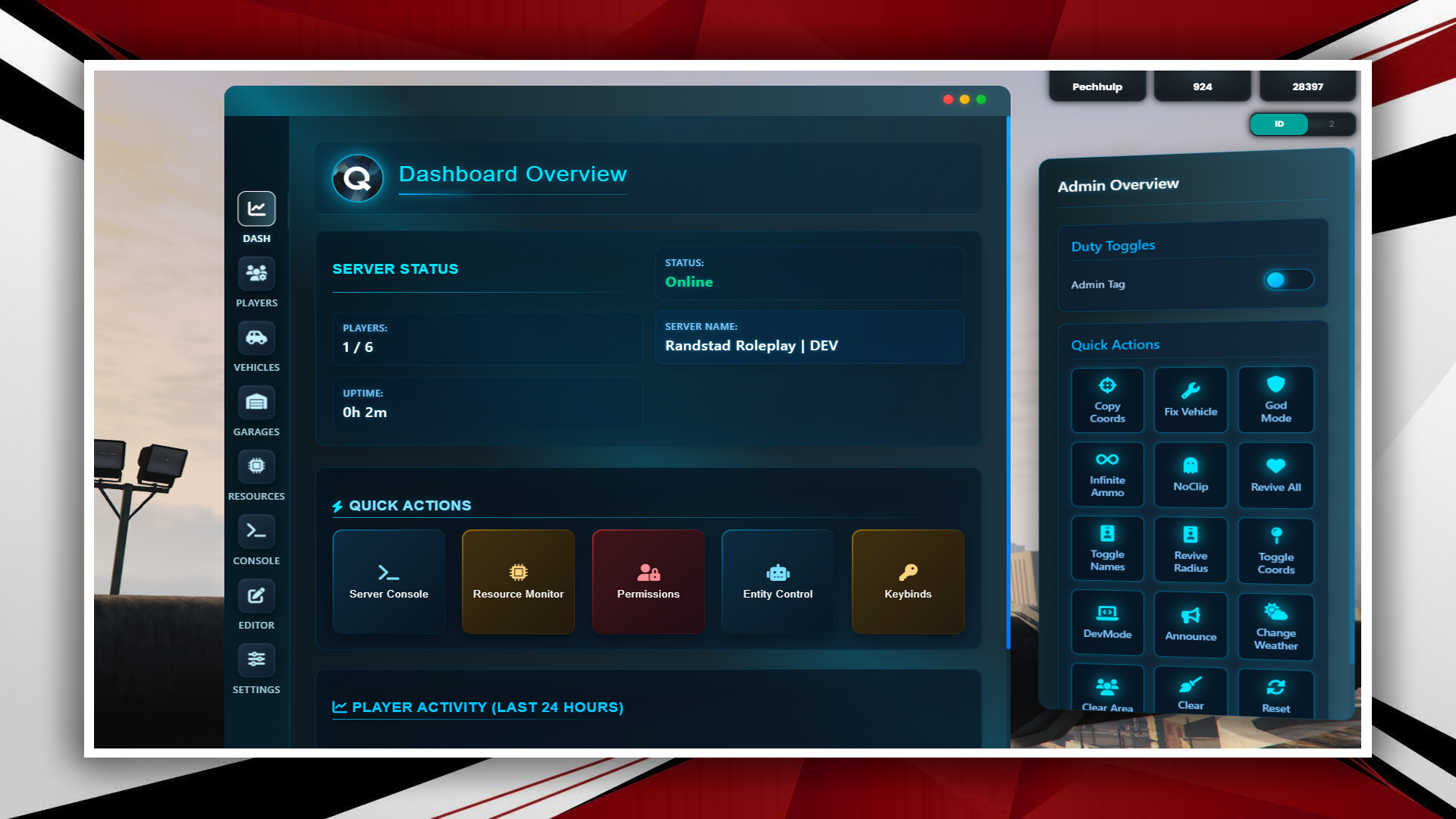Toggle God Mode quick action
This screenshot has width=1456, height=819.
point(1276,400)
